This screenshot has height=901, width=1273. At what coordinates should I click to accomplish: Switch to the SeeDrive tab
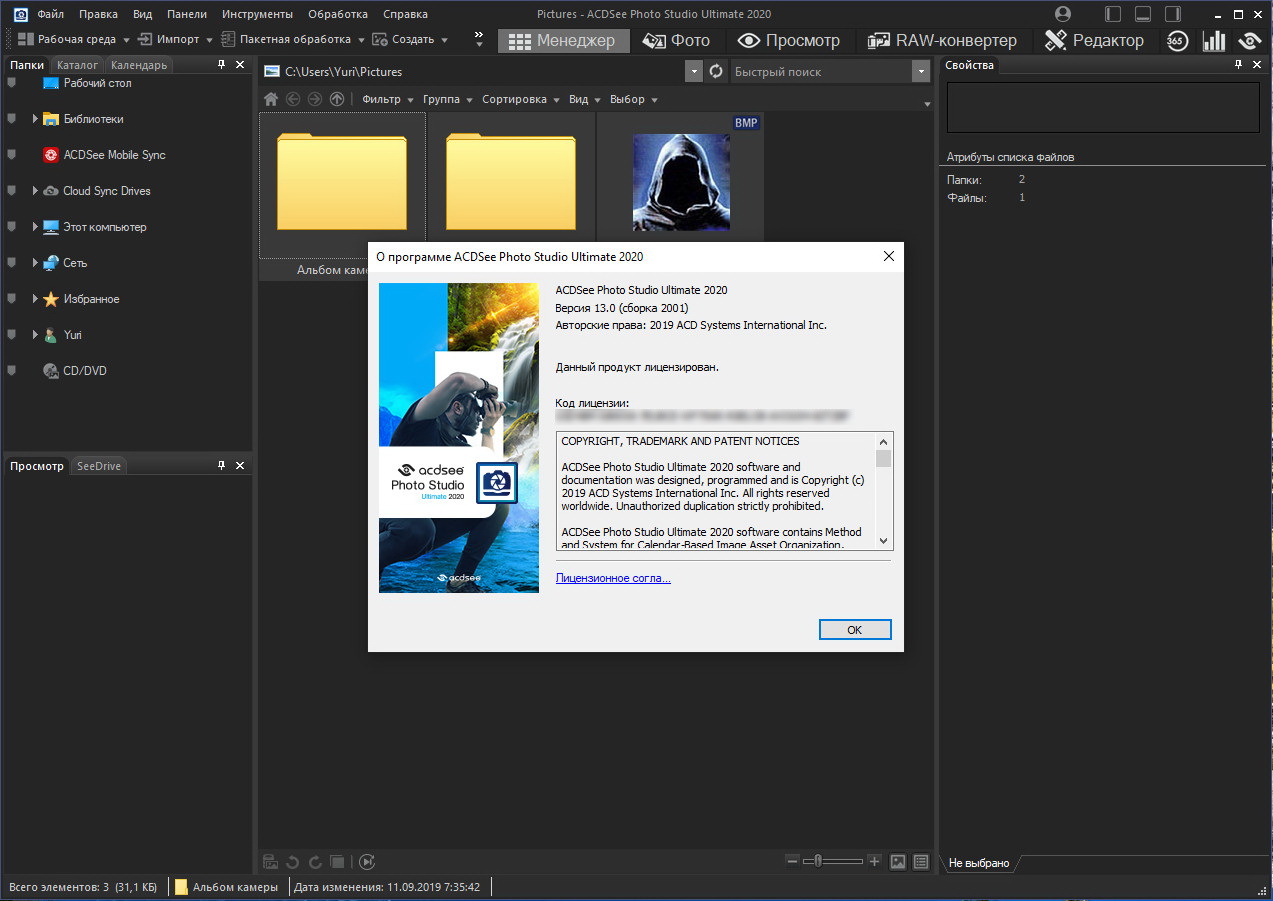pyautogui.click(x=99, y=466)
